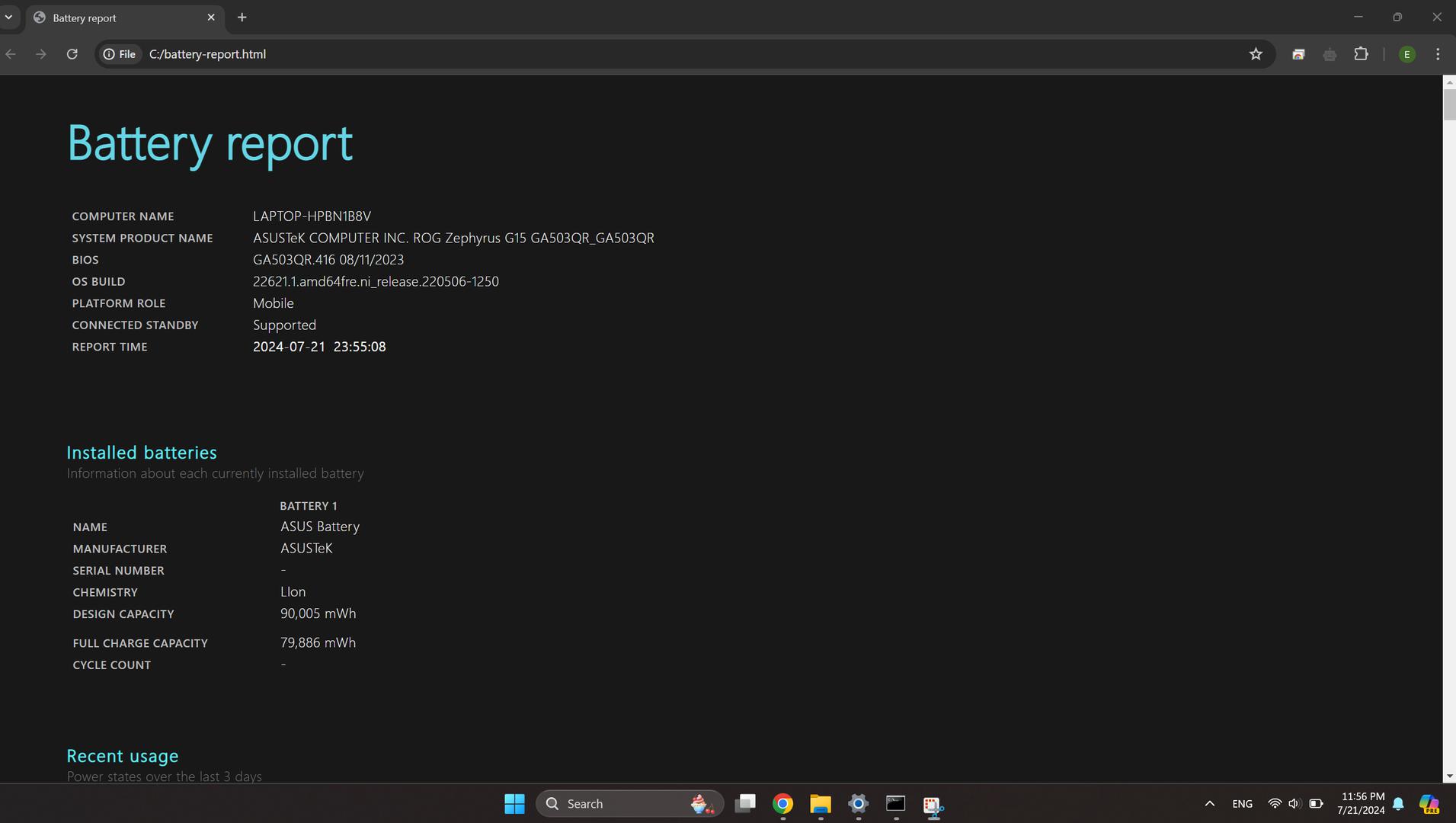Click the File site info chip
Image resolution: width=1456 pixels, height=823 pixels.
[120, 54]
